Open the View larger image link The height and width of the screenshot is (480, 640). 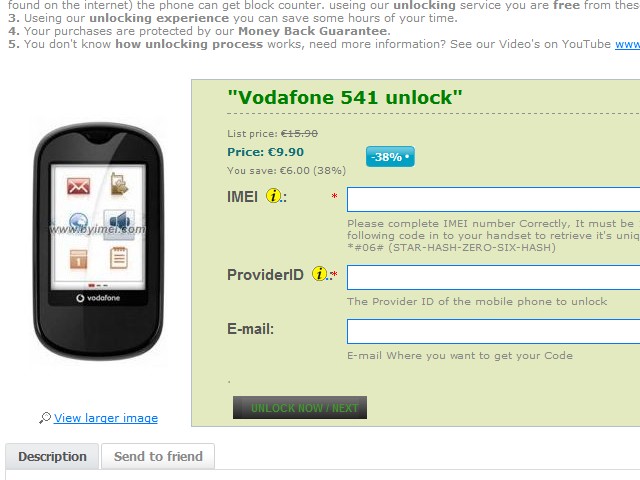coord(106,418)
